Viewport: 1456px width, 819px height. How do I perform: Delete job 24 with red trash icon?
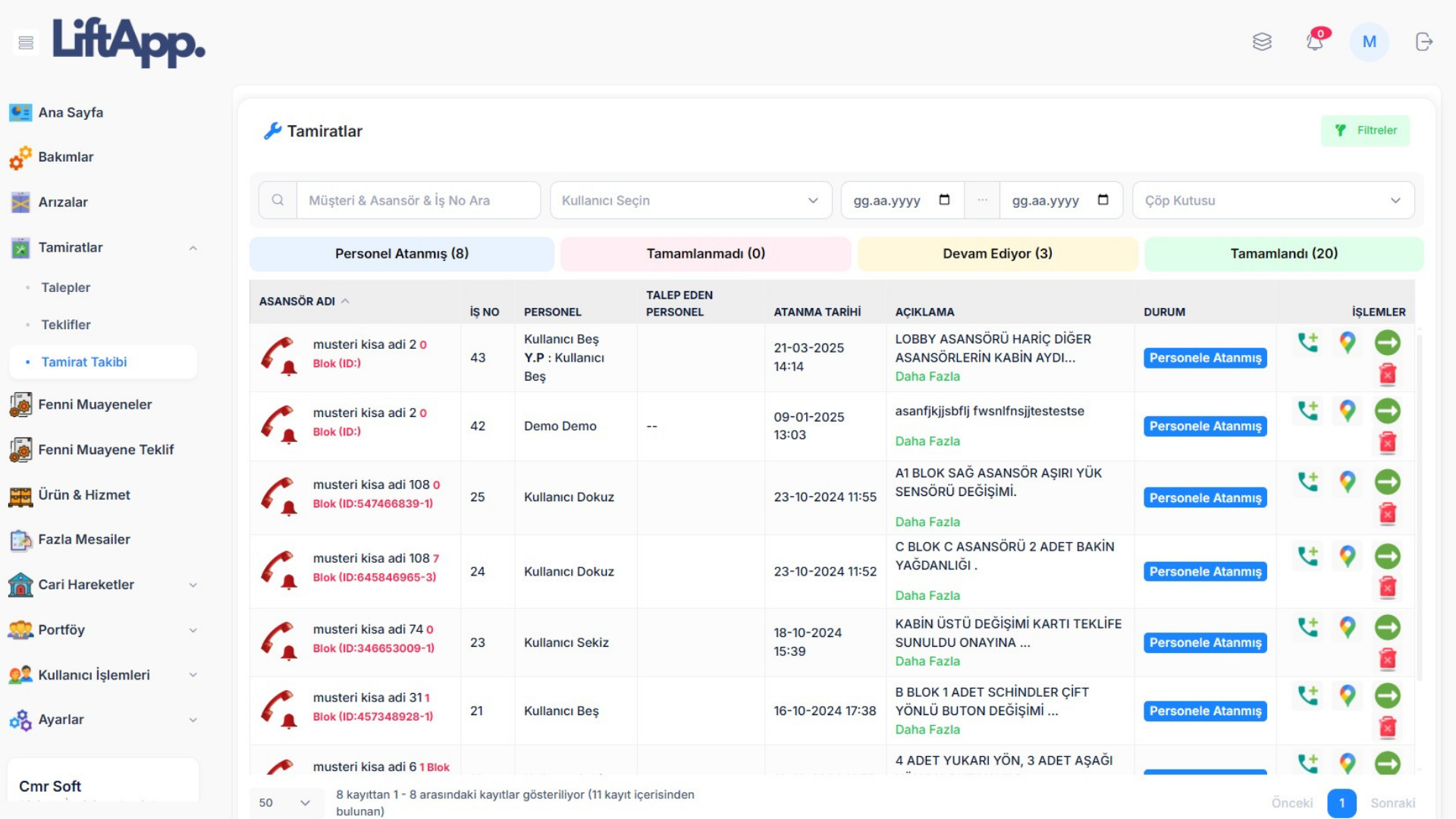click(x=1387, y=587)
